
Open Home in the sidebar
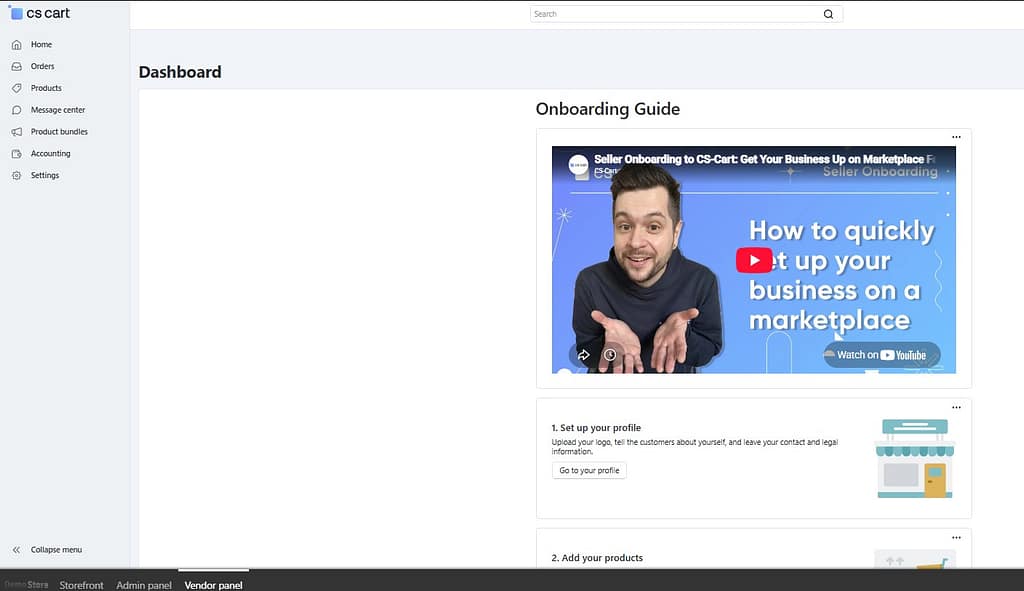[41, 44]
